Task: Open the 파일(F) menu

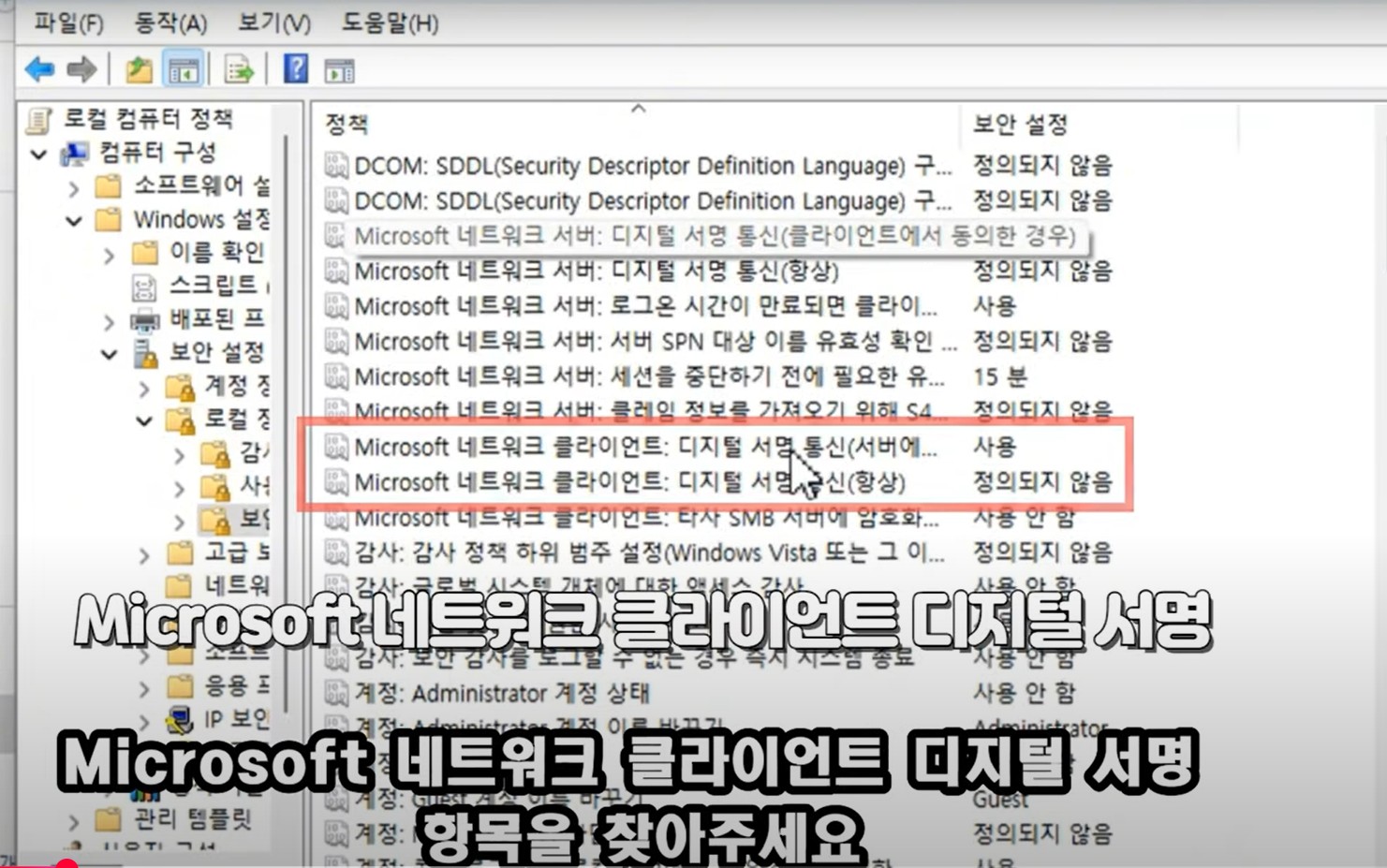Action: click(68, 22)
